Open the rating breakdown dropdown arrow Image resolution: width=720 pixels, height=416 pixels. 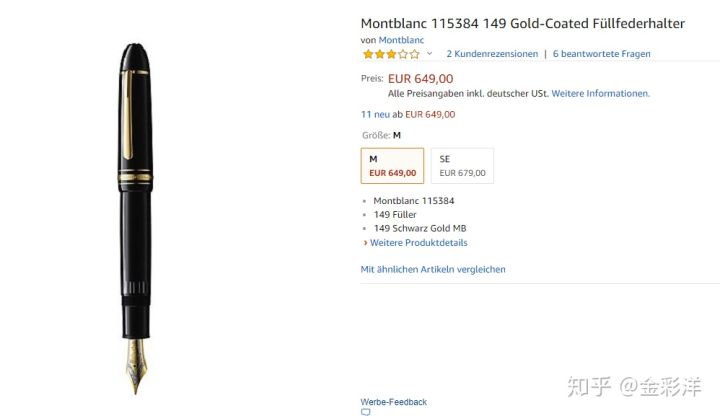[x=430, y=54]
